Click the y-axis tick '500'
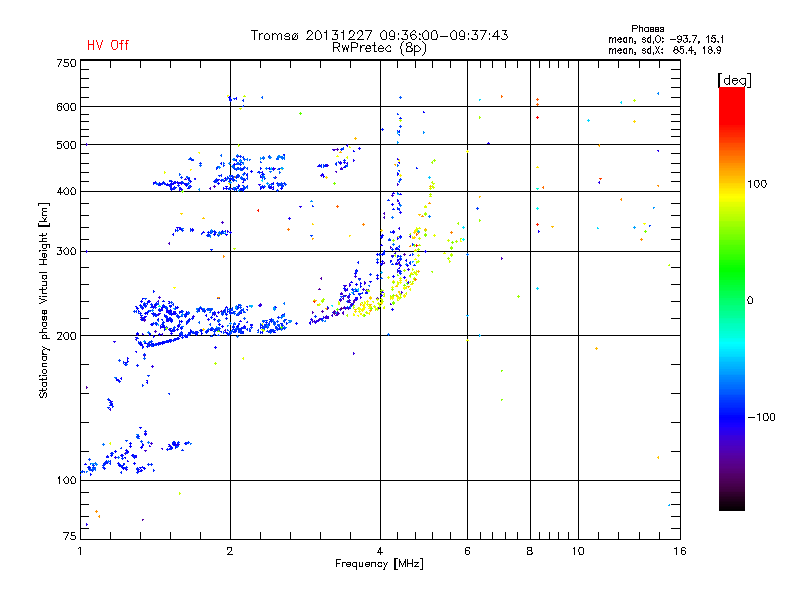Image resolution: width=800 pixels, height=600 pixels. click(66, 145)
